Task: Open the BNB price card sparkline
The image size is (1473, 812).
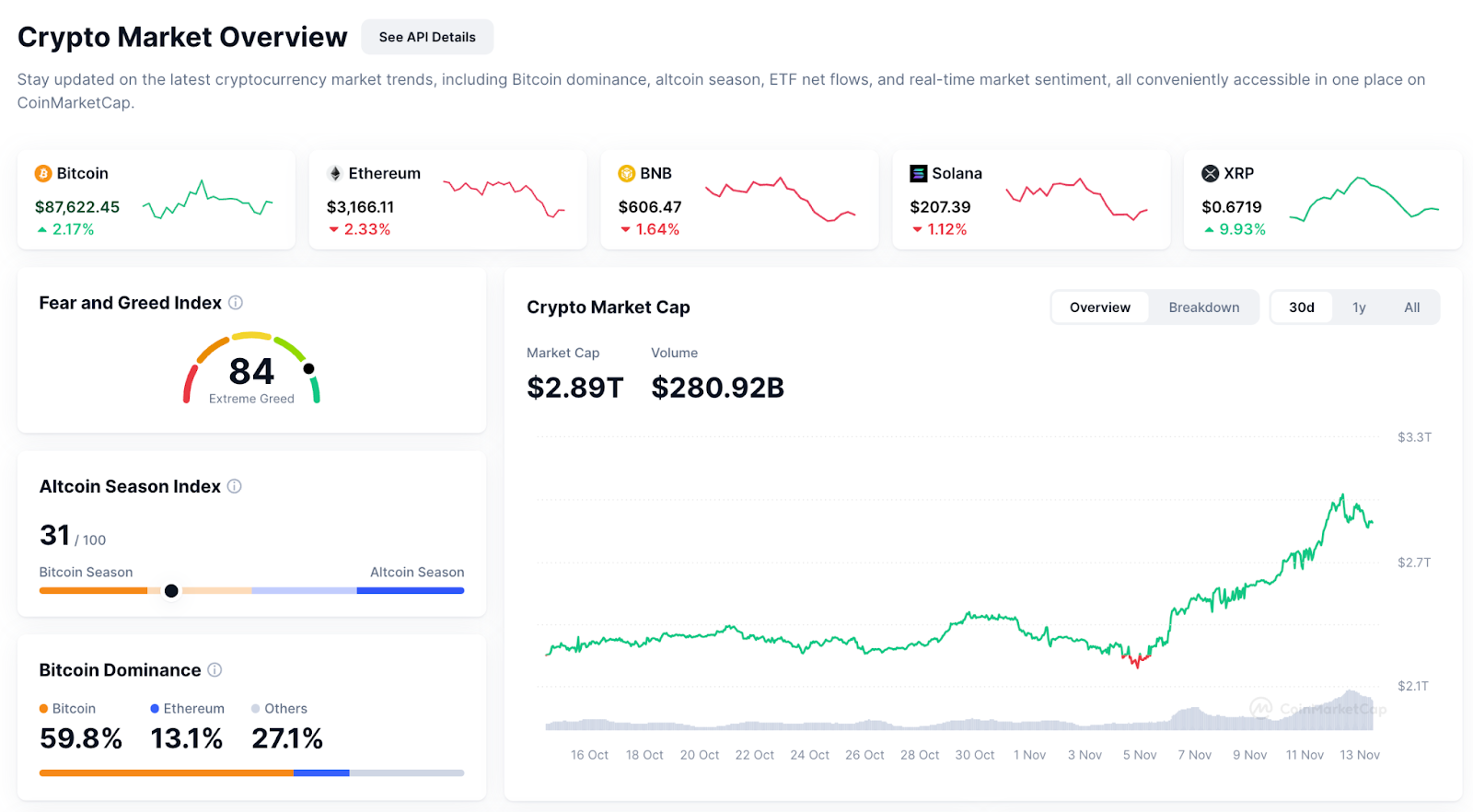Action: [x=781, y=199]
